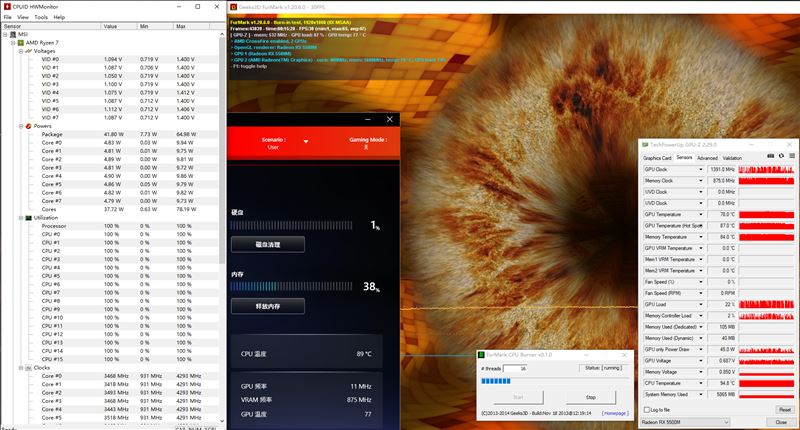
Task: Click the Clocks category icon
Action: [29, 368]
